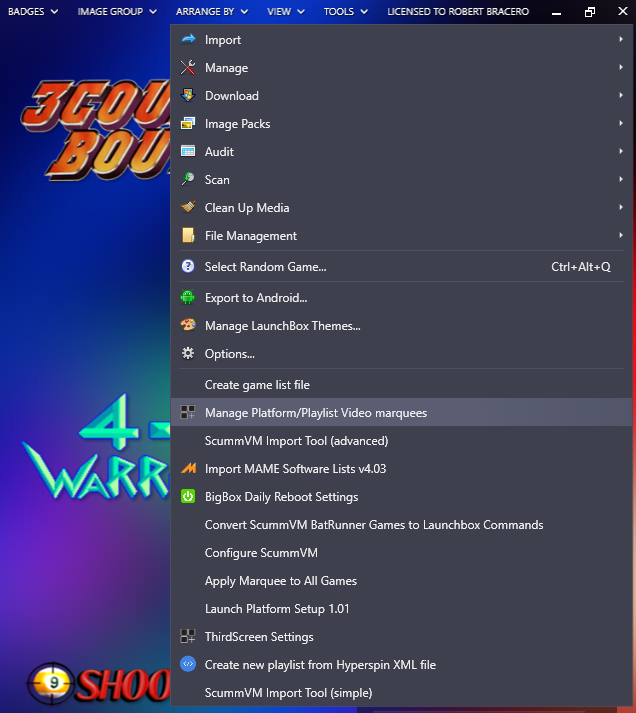Choose Select Random Game menu entry
636x713 pixels.
click(x=401, y=266)
